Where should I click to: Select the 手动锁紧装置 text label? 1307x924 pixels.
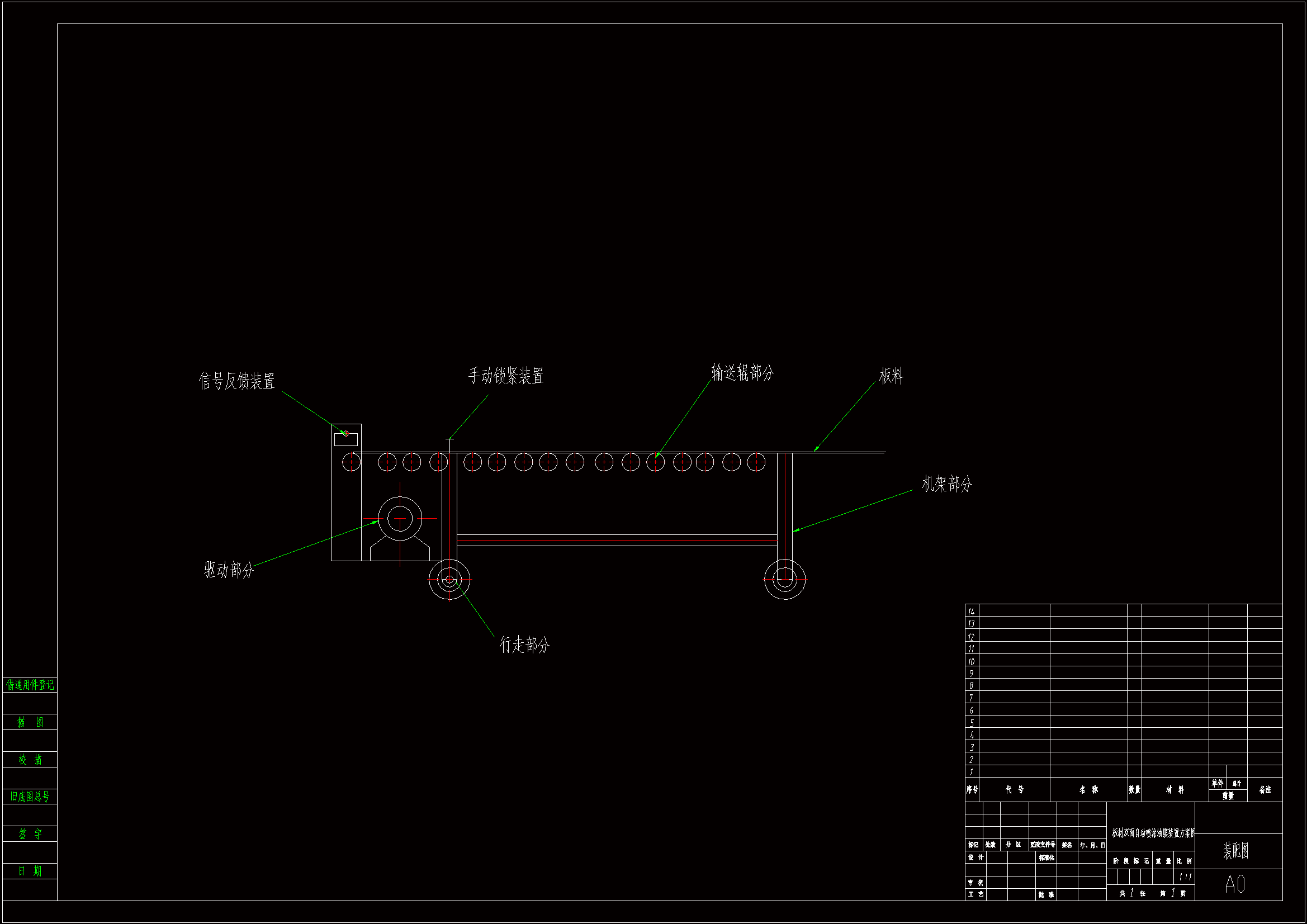click(x=505, y=376)
